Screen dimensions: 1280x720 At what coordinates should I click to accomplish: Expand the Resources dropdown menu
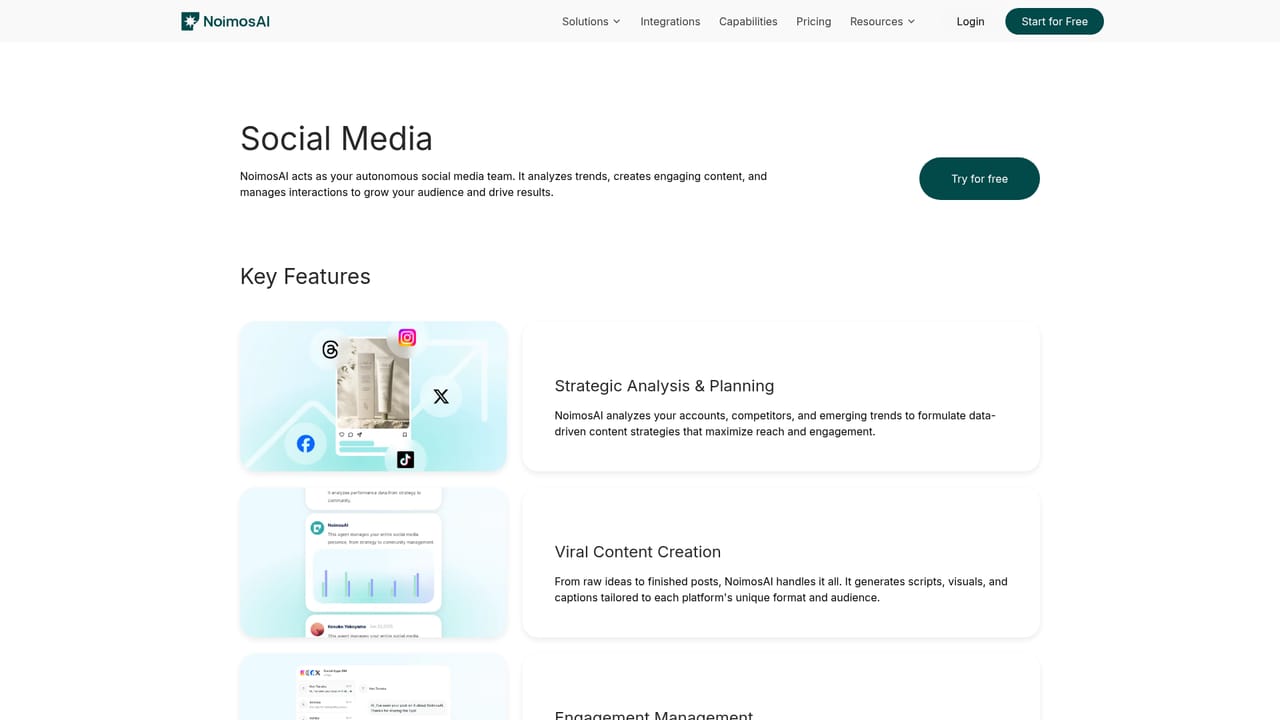coord(882,21)
